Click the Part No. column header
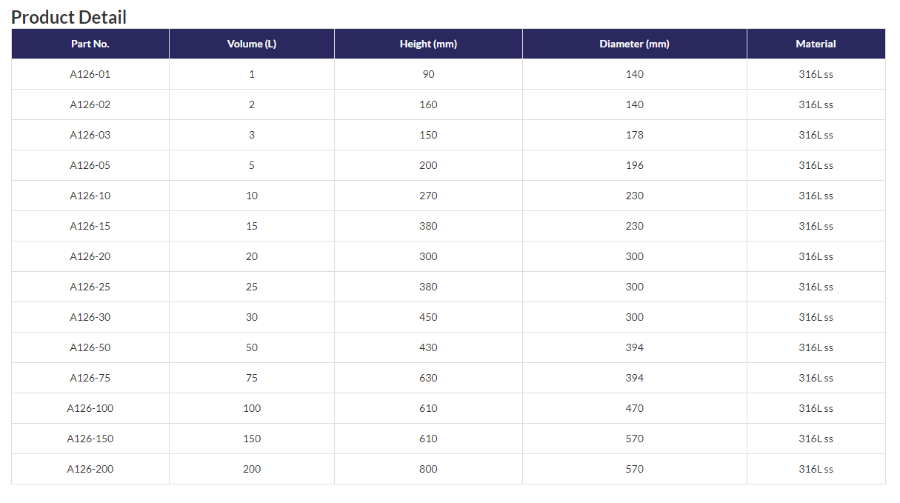900x503 pixels. 90,44
